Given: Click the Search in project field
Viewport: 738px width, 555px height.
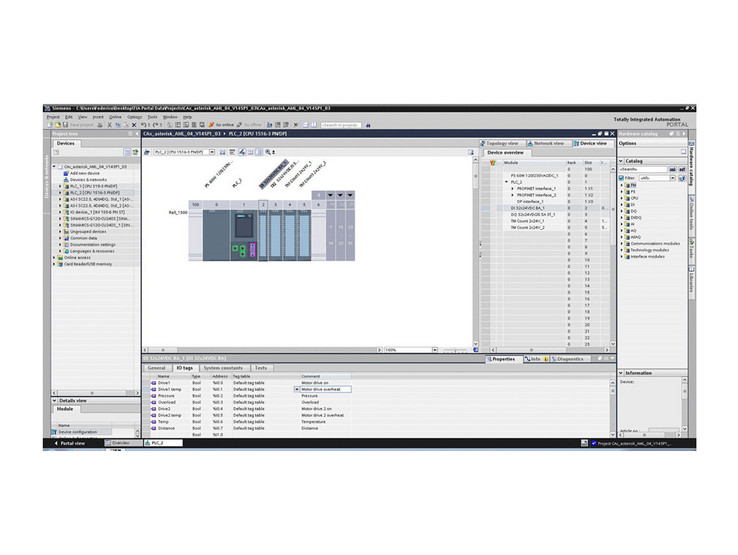Looking at the screenshot, I should coord(341,125).
